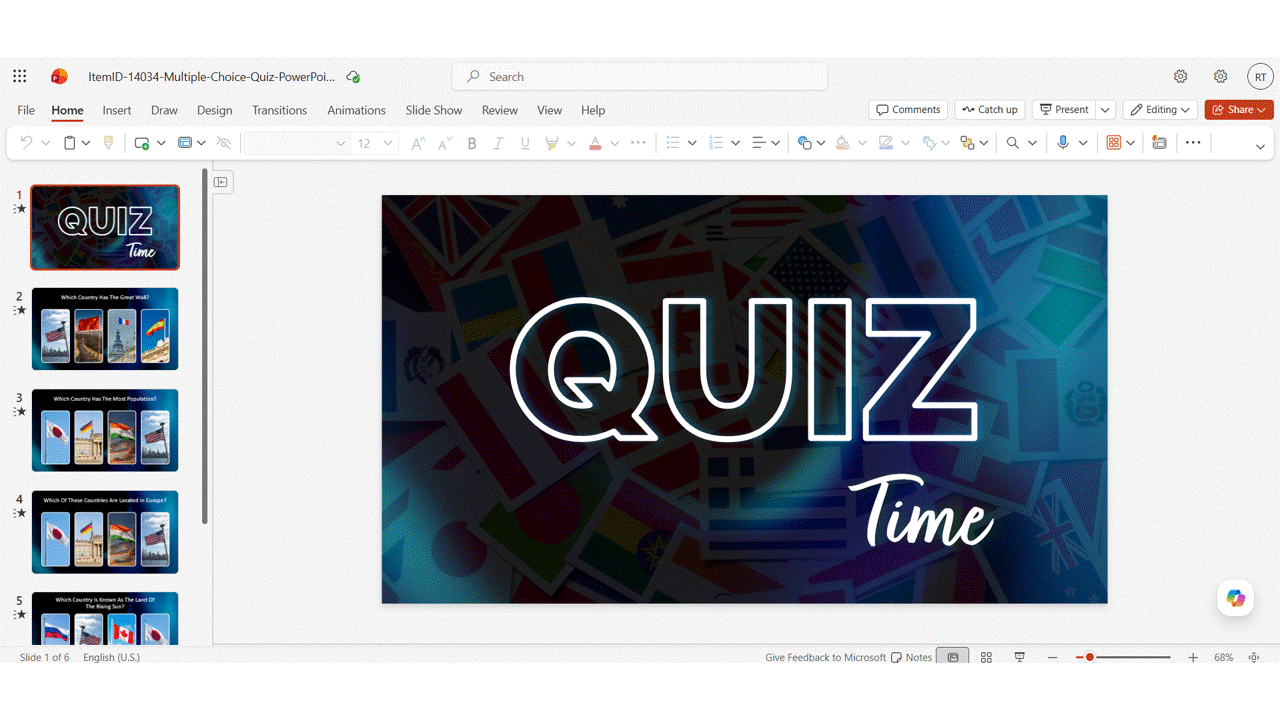The height and width of the screenshot is (720, 1280).
Task: Click the Shapes insert icon
Action: (x=804, y=143)
